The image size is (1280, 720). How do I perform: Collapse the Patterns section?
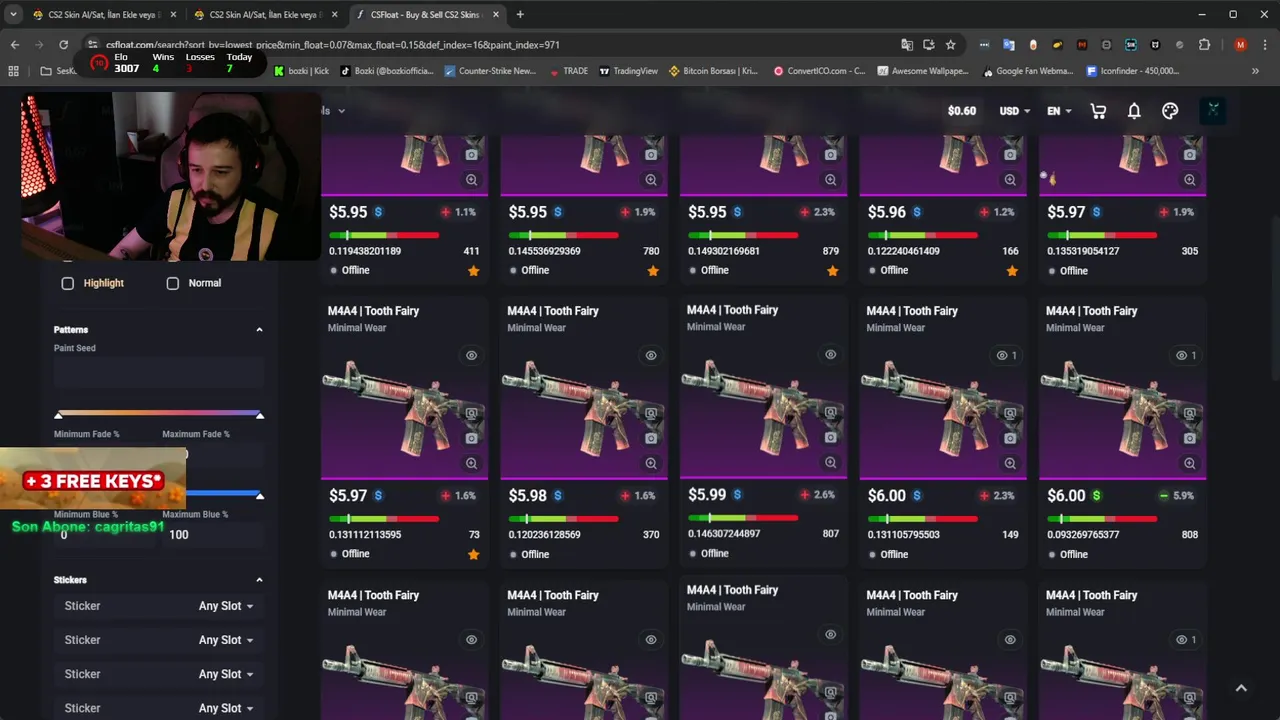pyautogui.click(x=259, y=330)
